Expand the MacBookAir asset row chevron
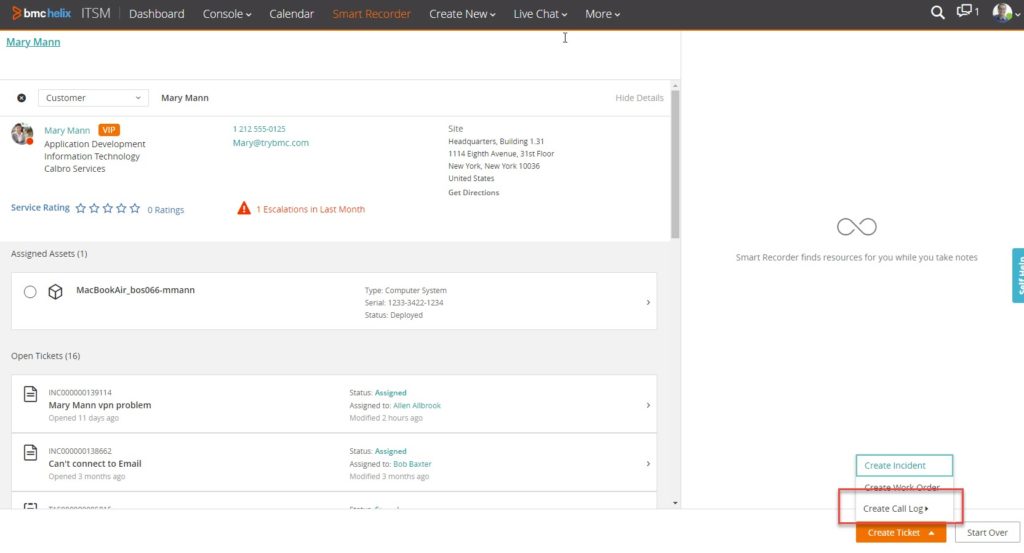Viewport: 1024px width, 553px height. click(x=648, y=302)
